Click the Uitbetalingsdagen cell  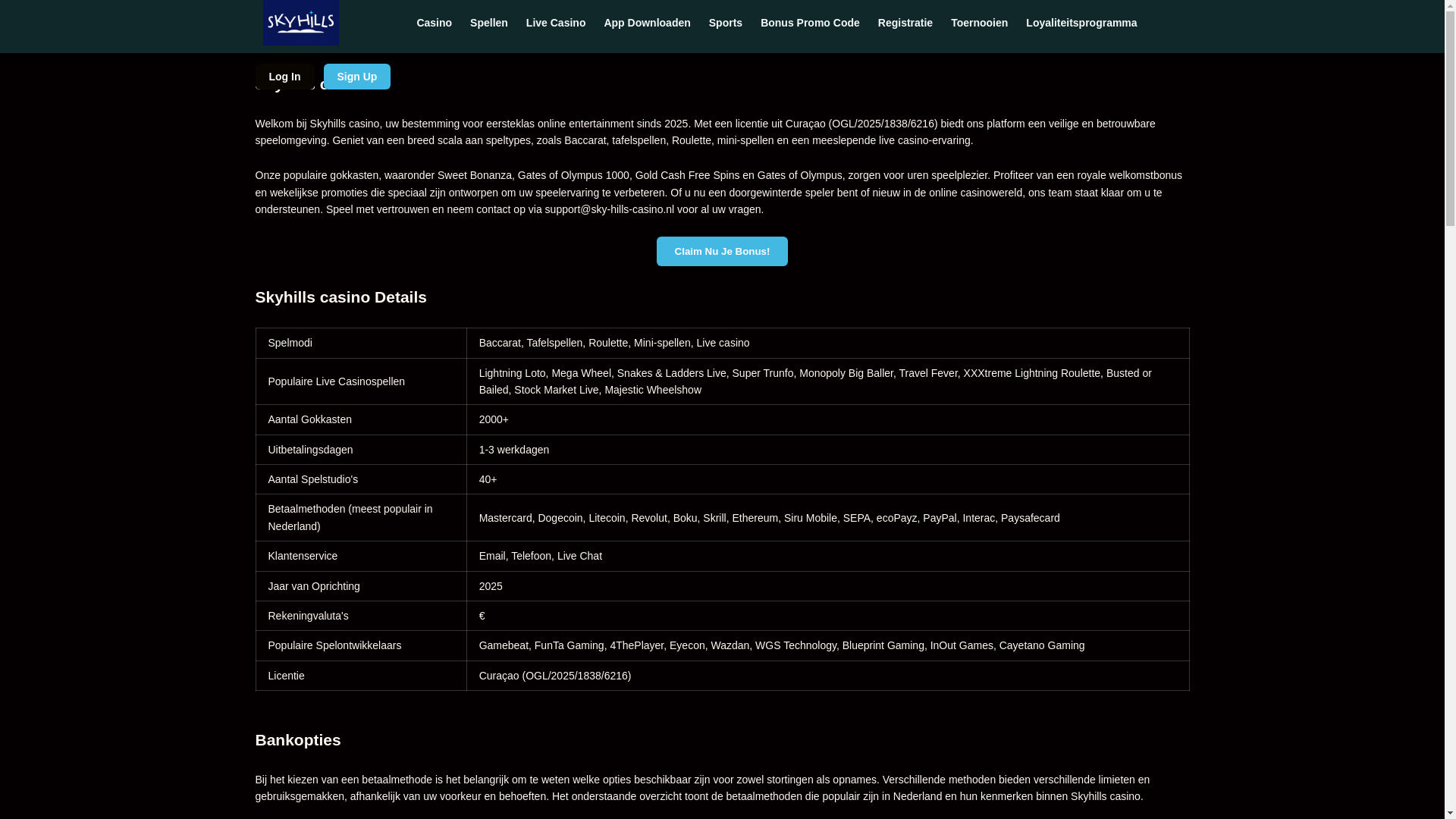pos(361,450)
